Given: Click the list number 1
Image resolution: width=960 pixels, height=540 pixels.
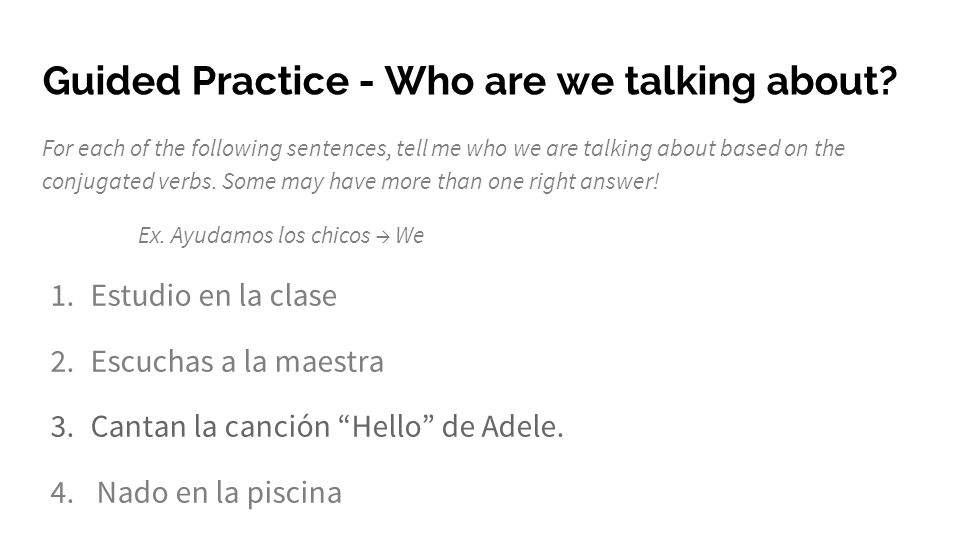Looking at the screenshot, I should point(61,297).
